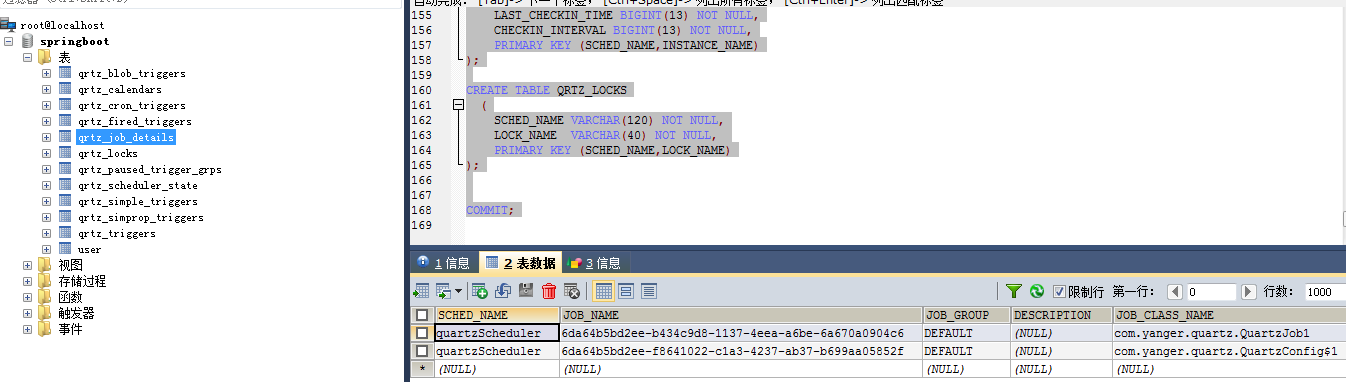
Task: Check the first quartzScheduler row checkbox
Action: pos(423,333)
